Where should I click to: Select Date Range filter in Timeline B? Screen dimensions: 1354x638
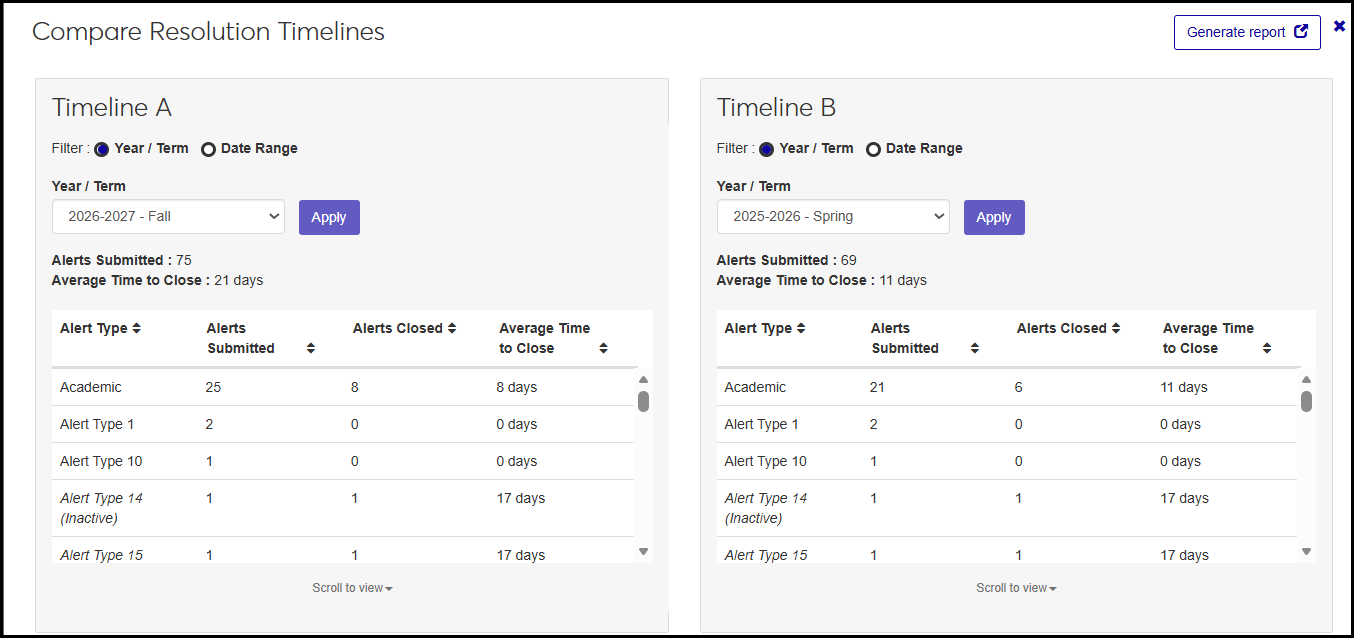(873, 149)
